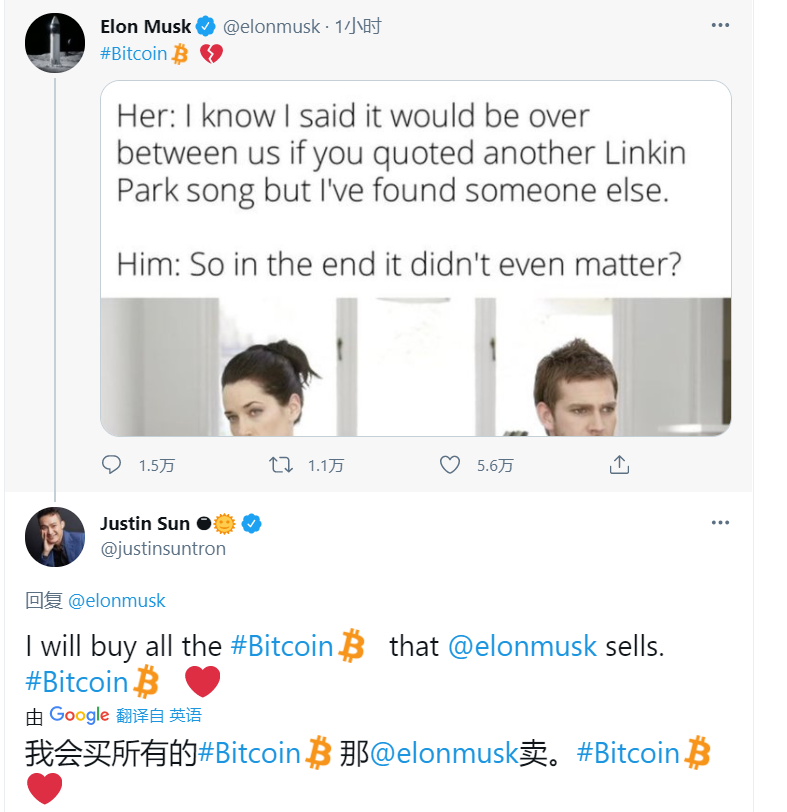787x812 pixels.
Task: Click the @elonmusk link after "回复"
Action: point(116,600)
